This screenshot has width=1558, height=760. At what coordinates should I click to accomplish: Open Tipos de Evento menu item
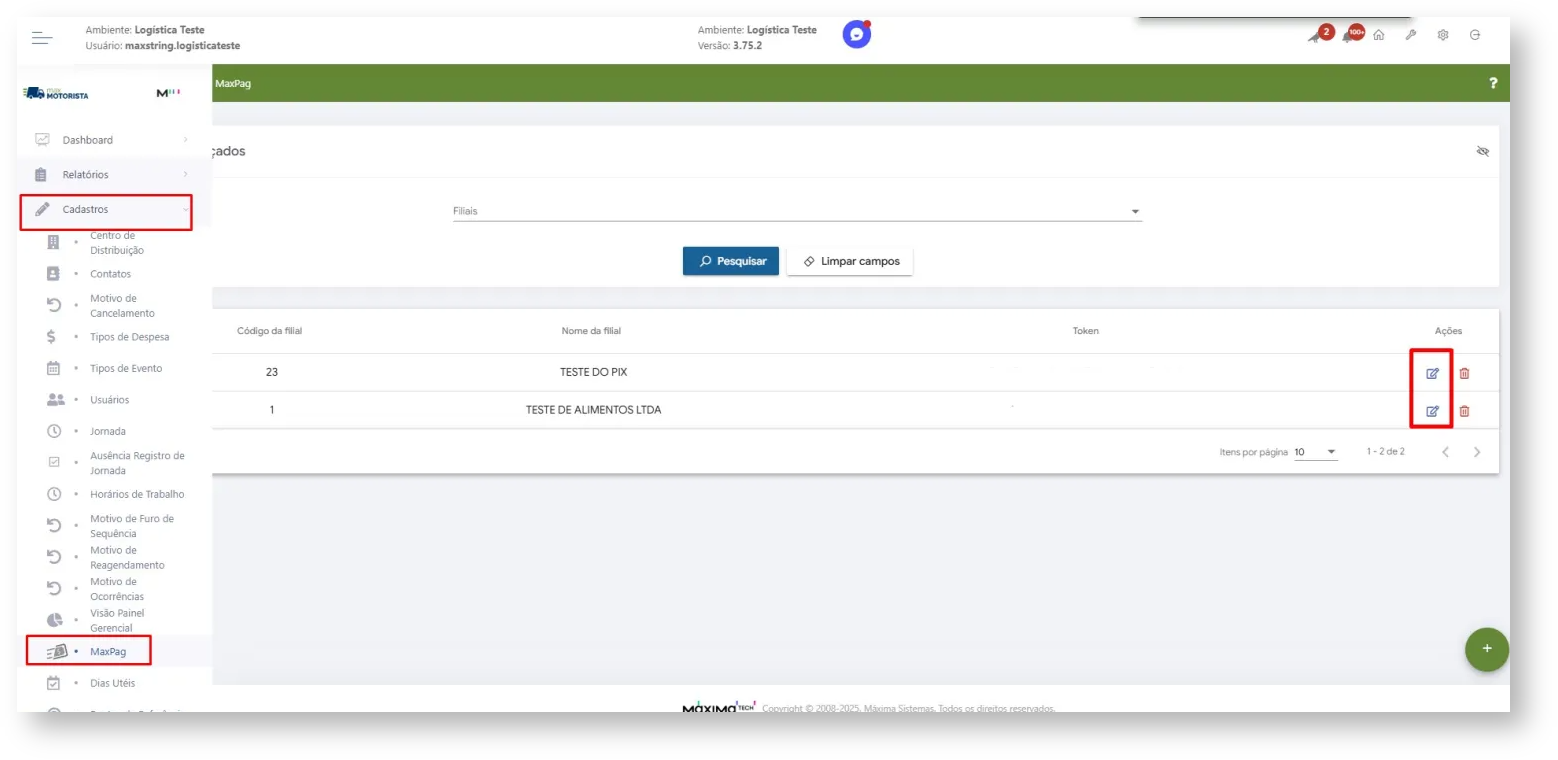click(126, 368)
